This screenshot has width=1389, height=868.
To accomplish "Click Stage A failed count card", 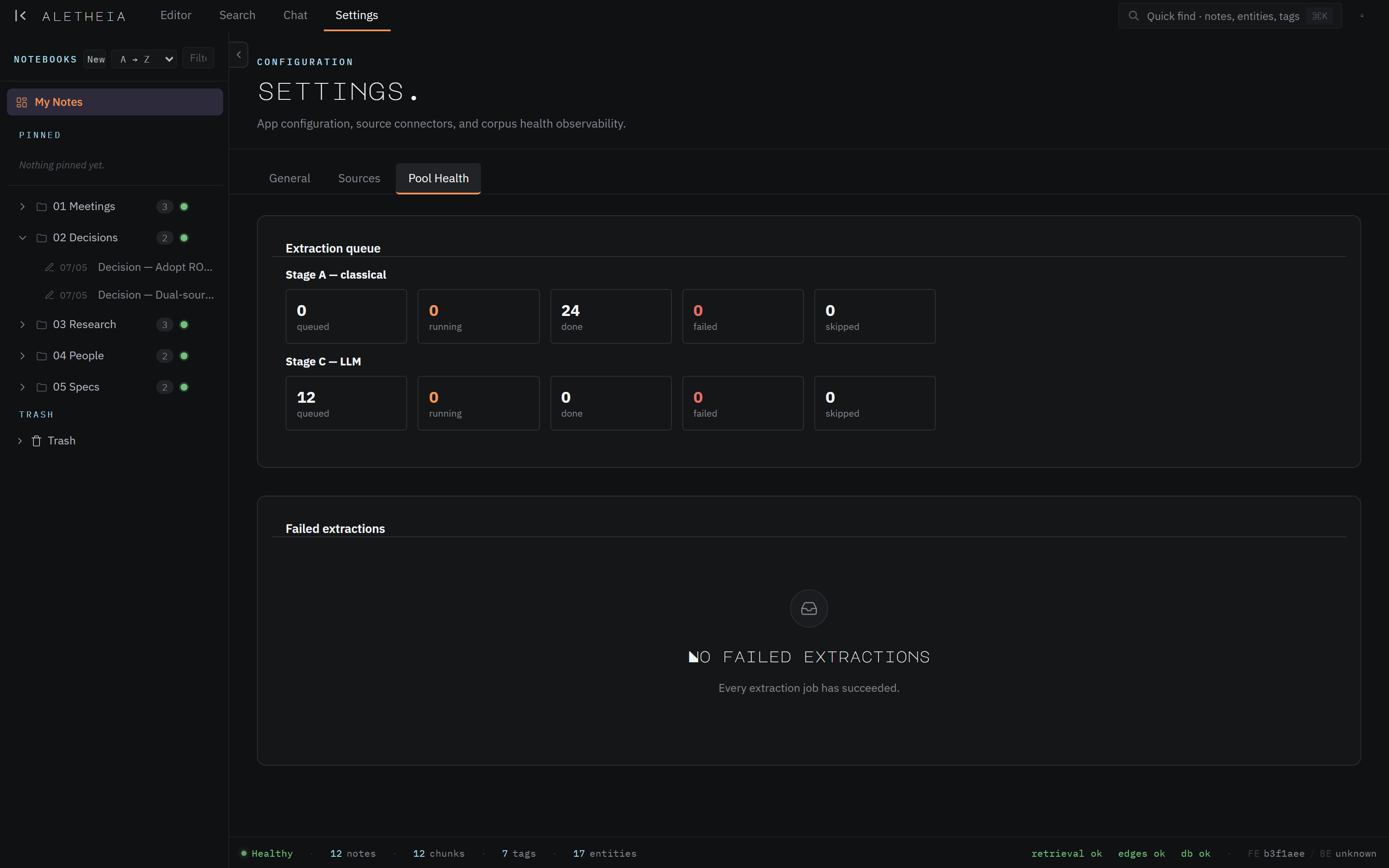I will coord(743,316).
